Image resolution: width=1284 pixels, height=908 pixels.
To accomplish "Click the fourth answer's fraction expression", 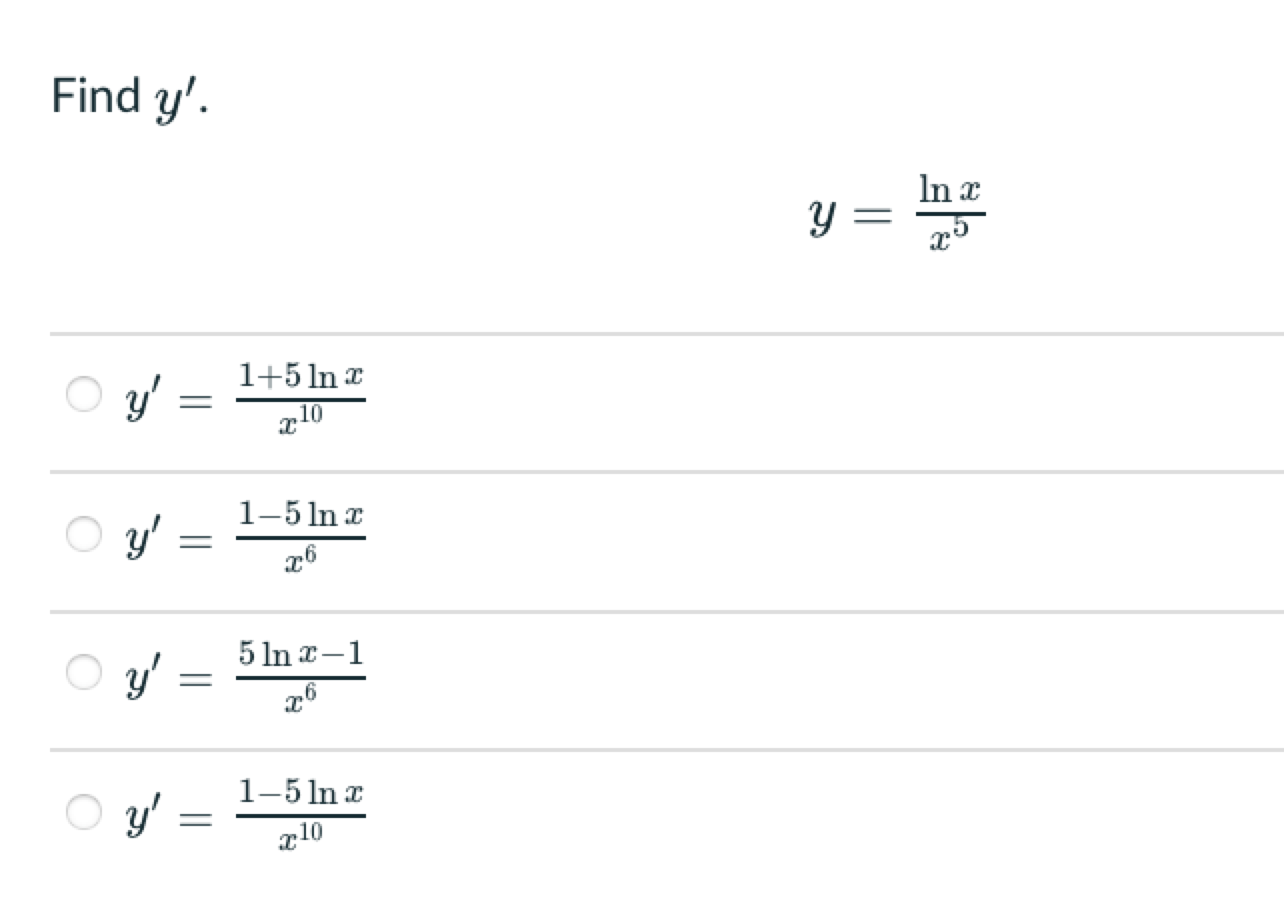I will (300, 816).
